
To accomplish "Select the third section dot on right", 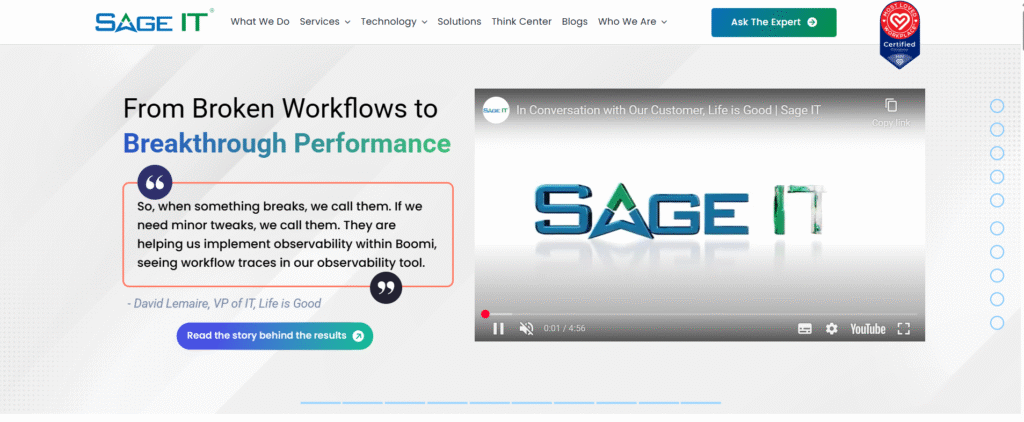I will coord(997,153).
